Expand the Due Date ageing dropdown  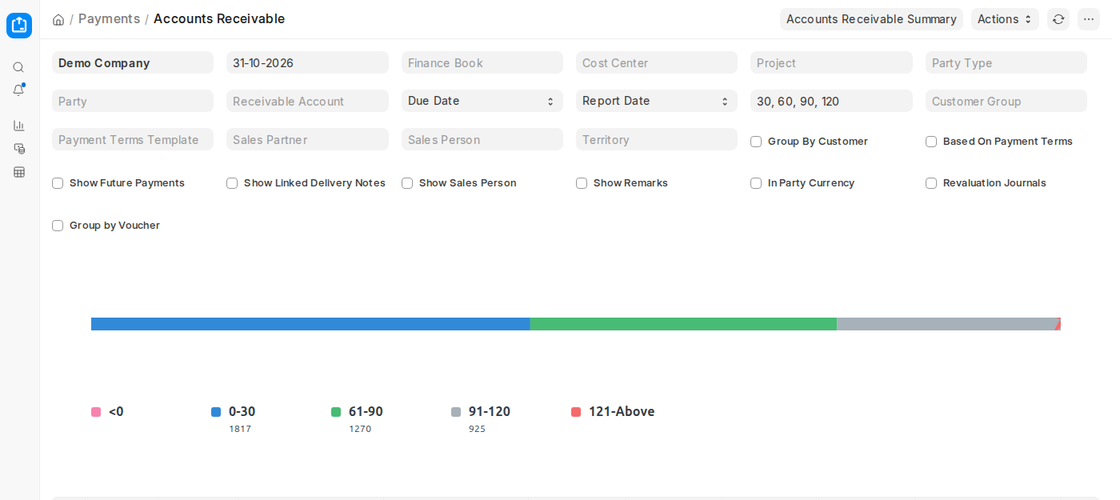pos(482,101)
